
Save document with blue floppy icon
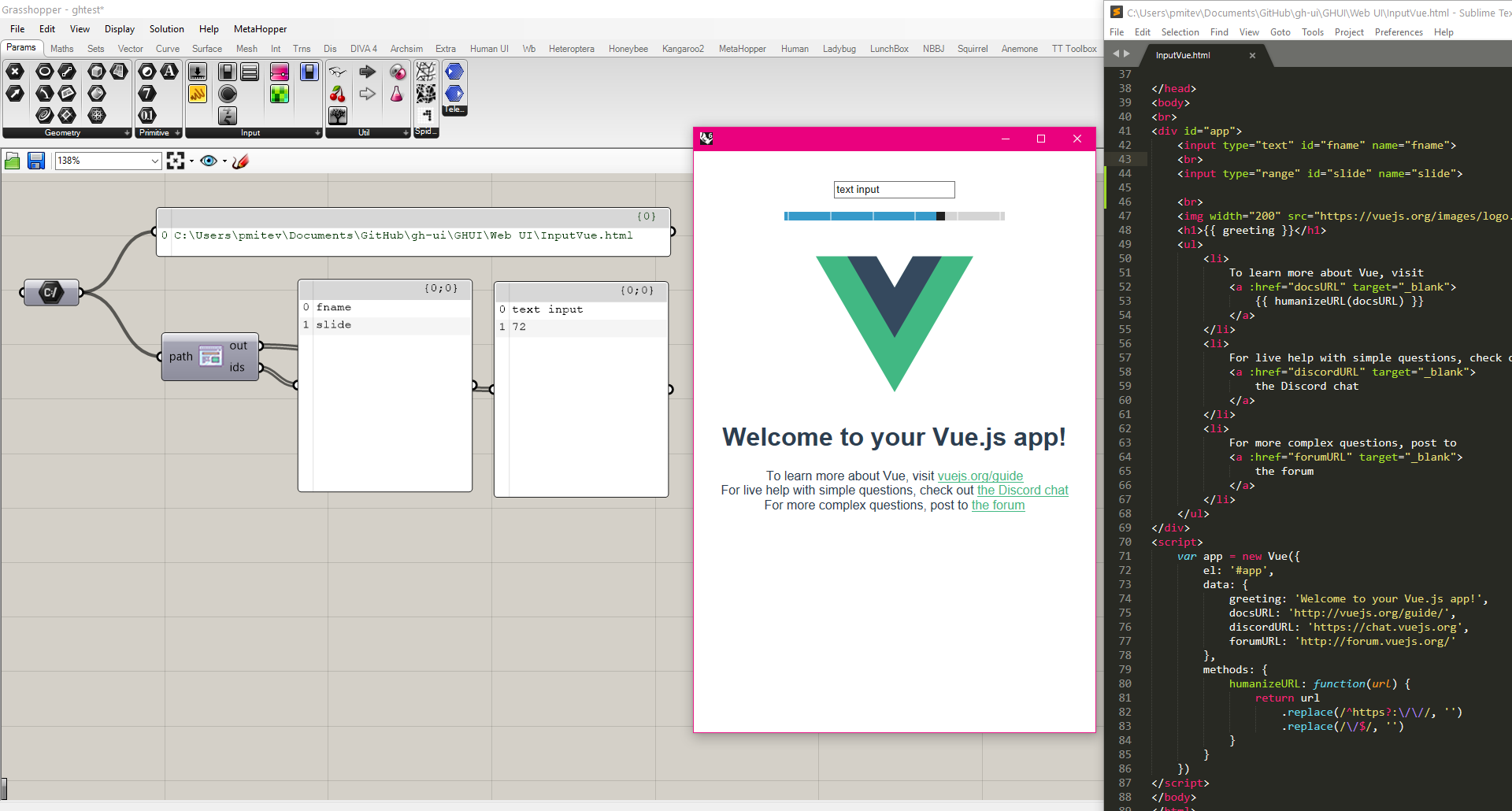tap(36, 161)
